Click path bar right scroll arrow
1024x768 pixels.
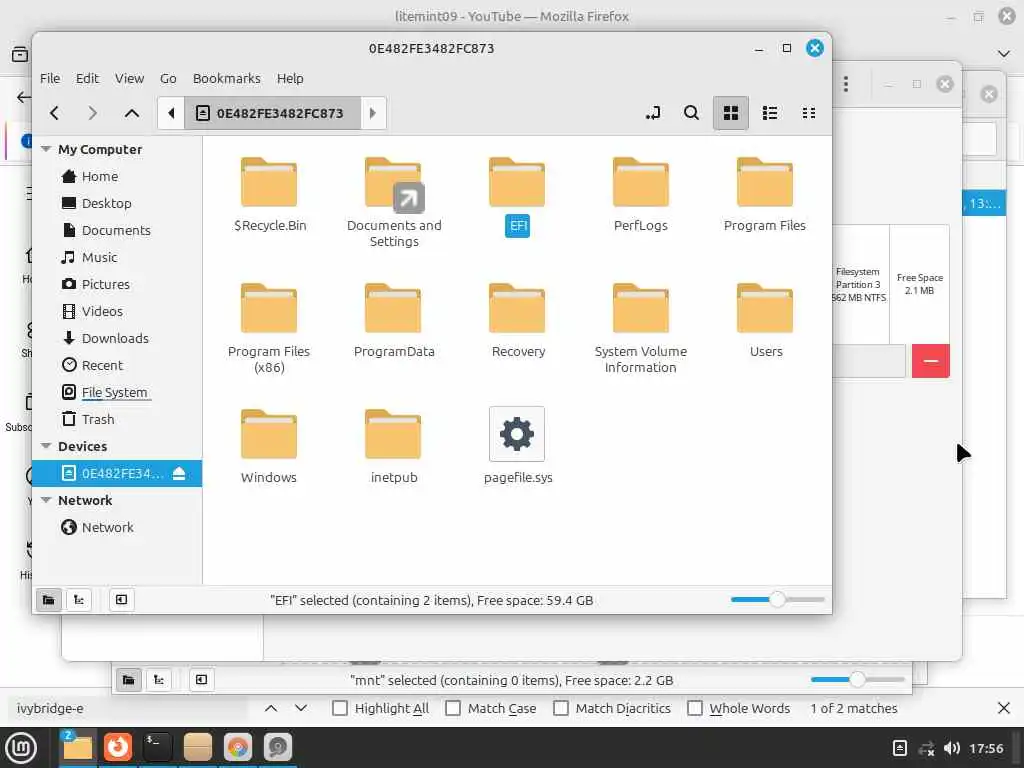click(x=373, y=113)
